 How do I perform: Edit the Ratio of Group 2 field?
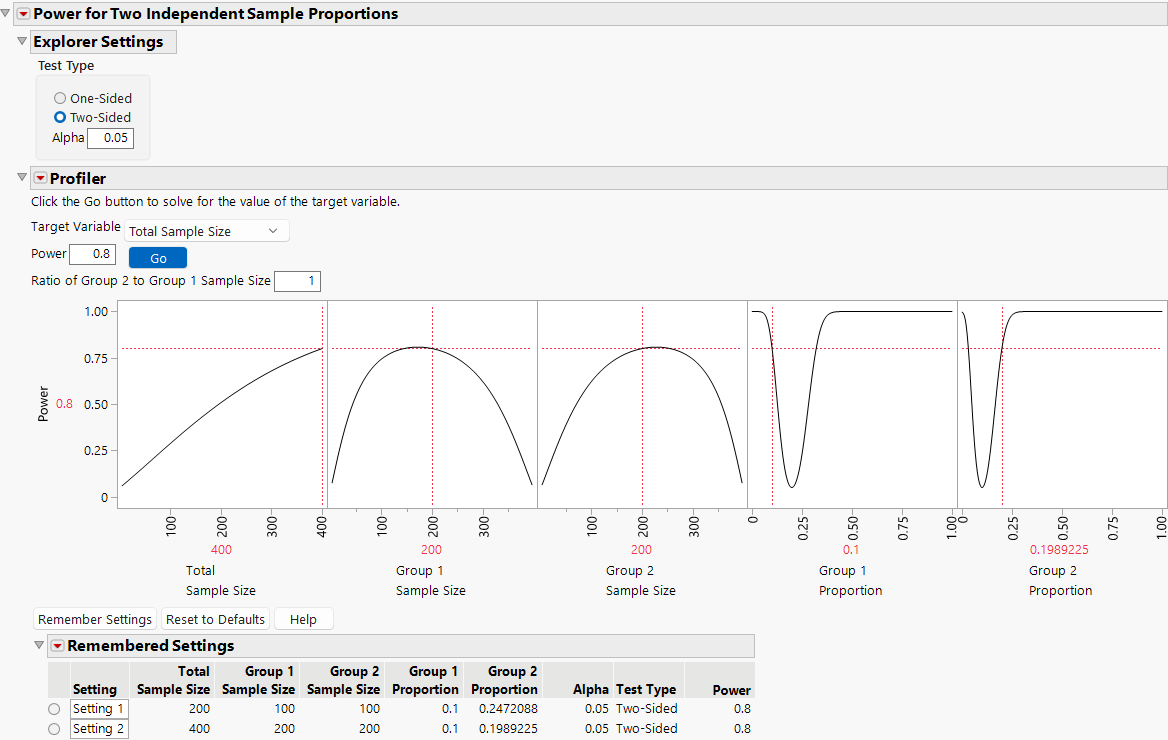[297, 281]
